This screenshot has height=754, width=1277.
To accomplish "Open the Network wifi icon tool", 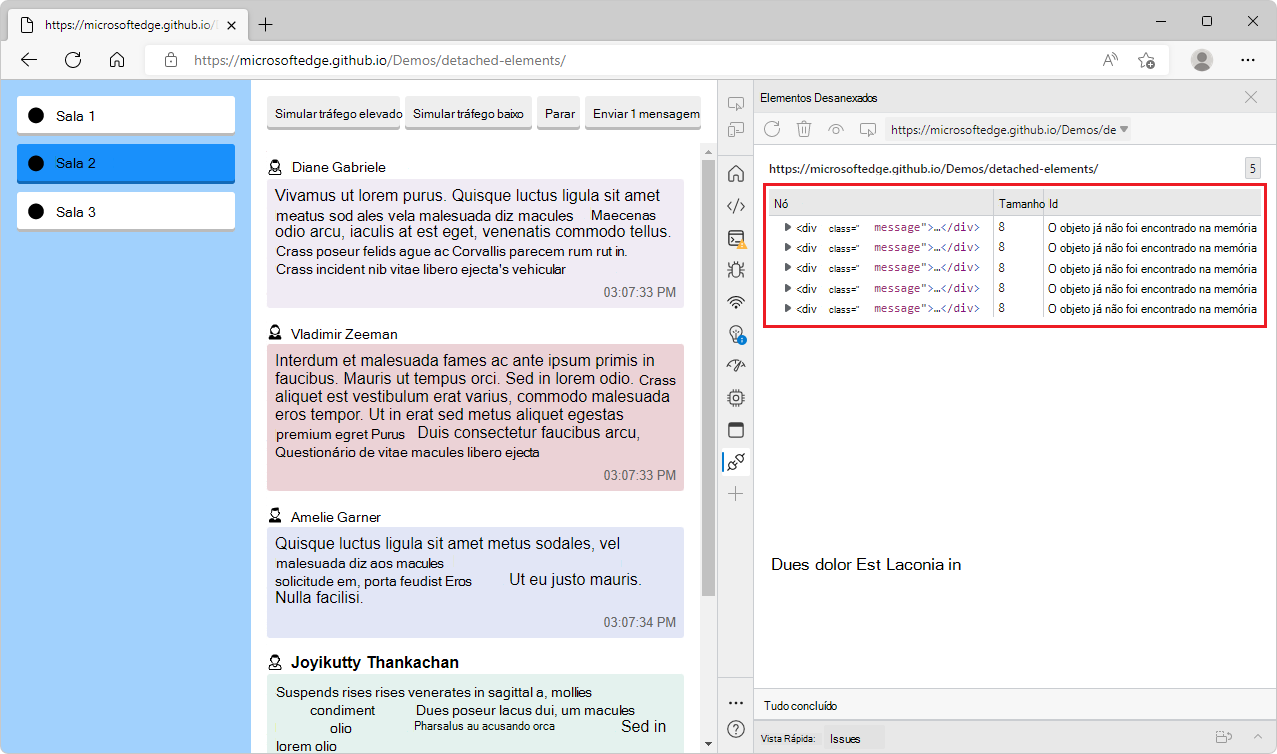I will coord(736,302).
